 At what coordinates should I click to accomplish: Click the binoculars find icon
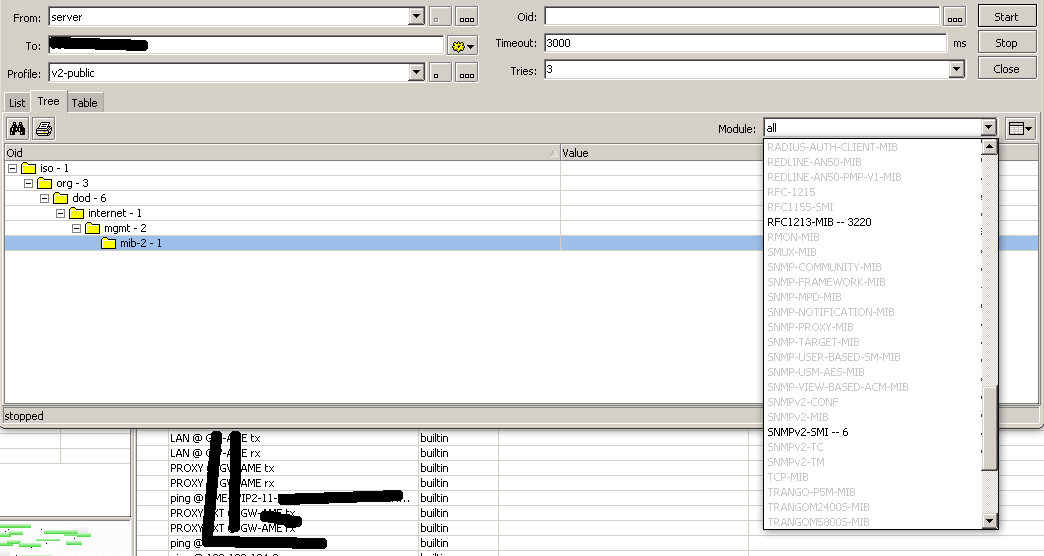point(17,128)
